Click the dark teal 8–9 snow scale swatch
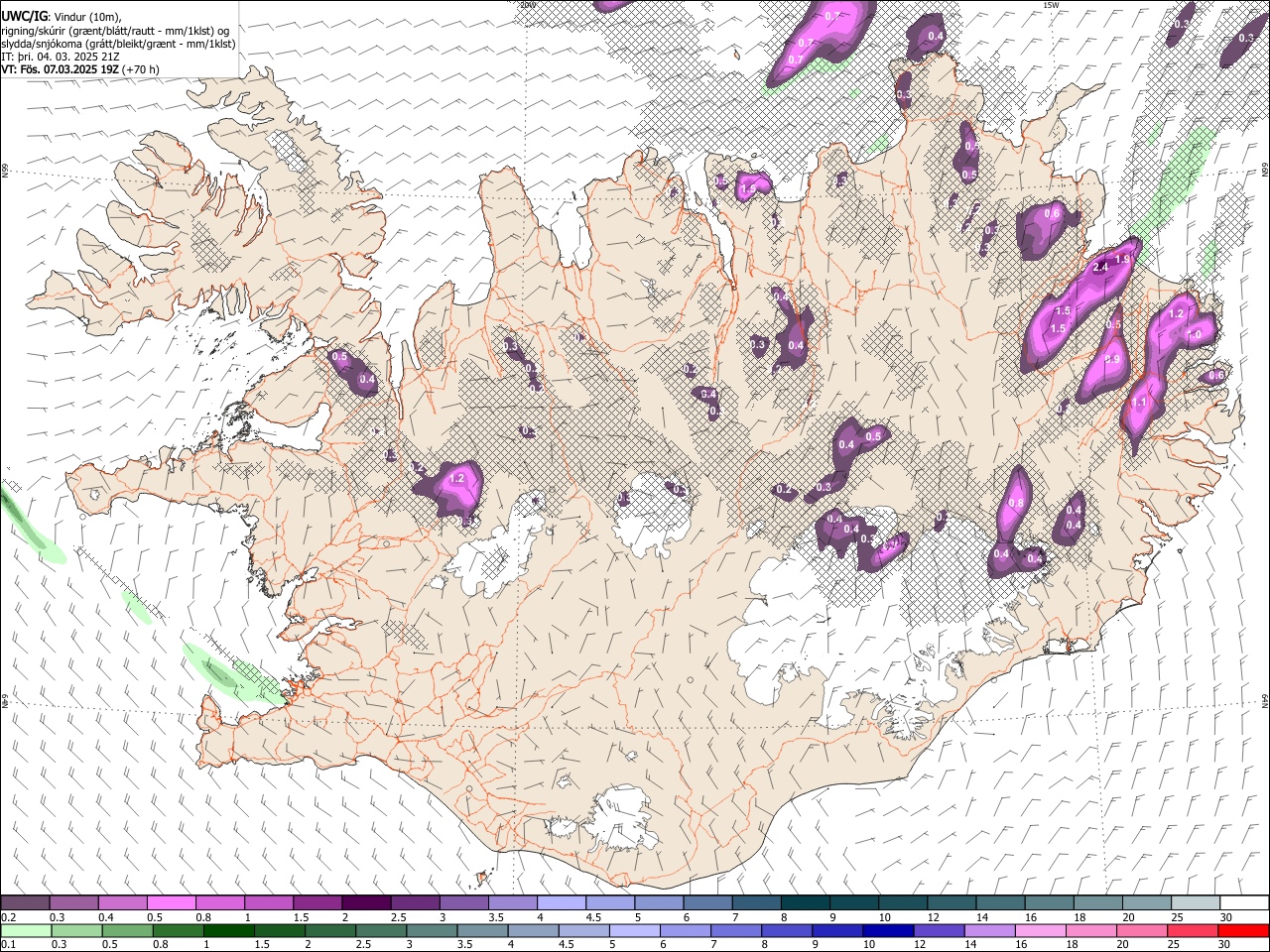The width and height of the screenshot is (1270, 952). tap(806, 903)
